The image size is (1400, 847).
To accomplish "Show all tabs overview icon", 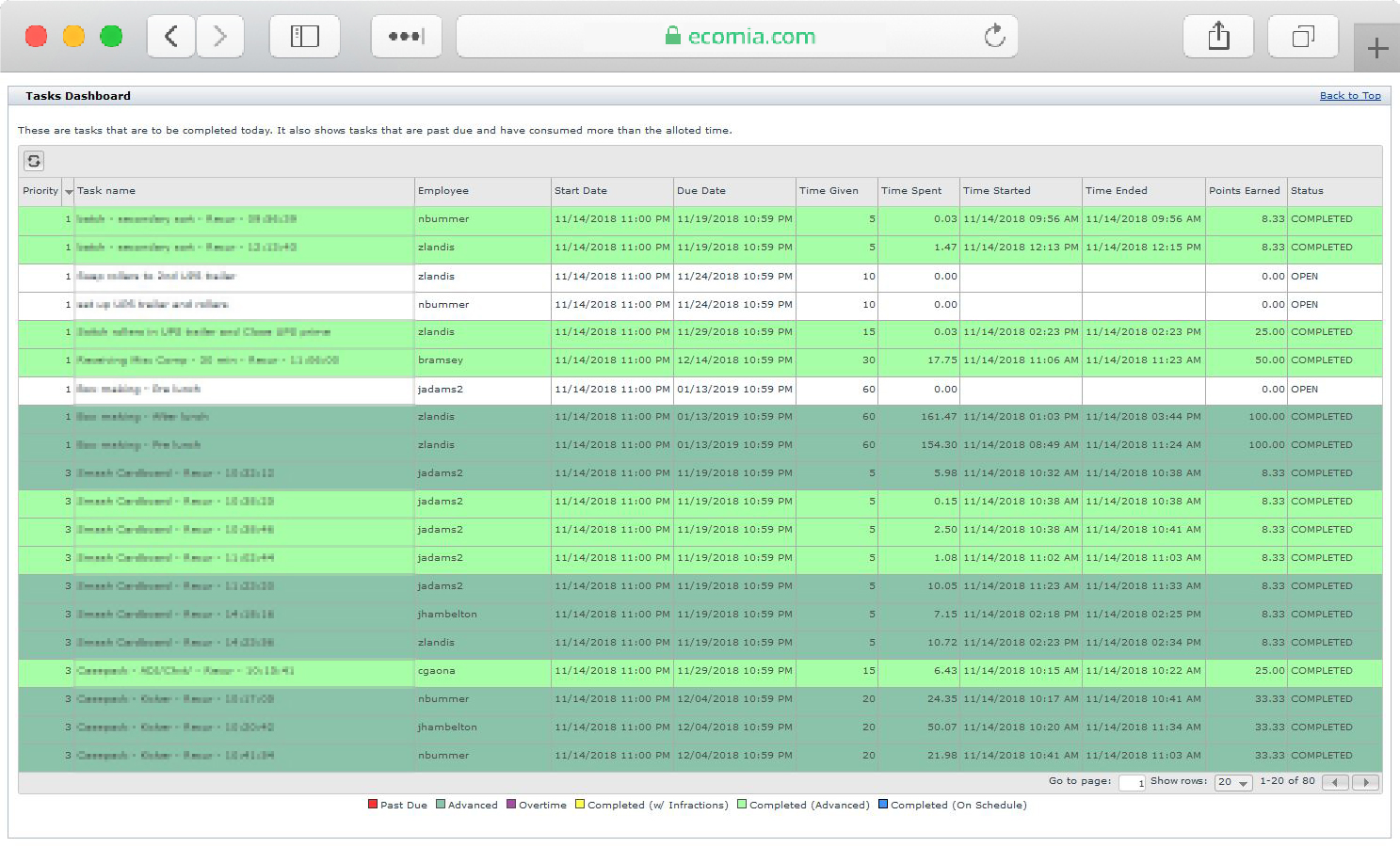I will pyautogui.click(x=1303, y=37).
